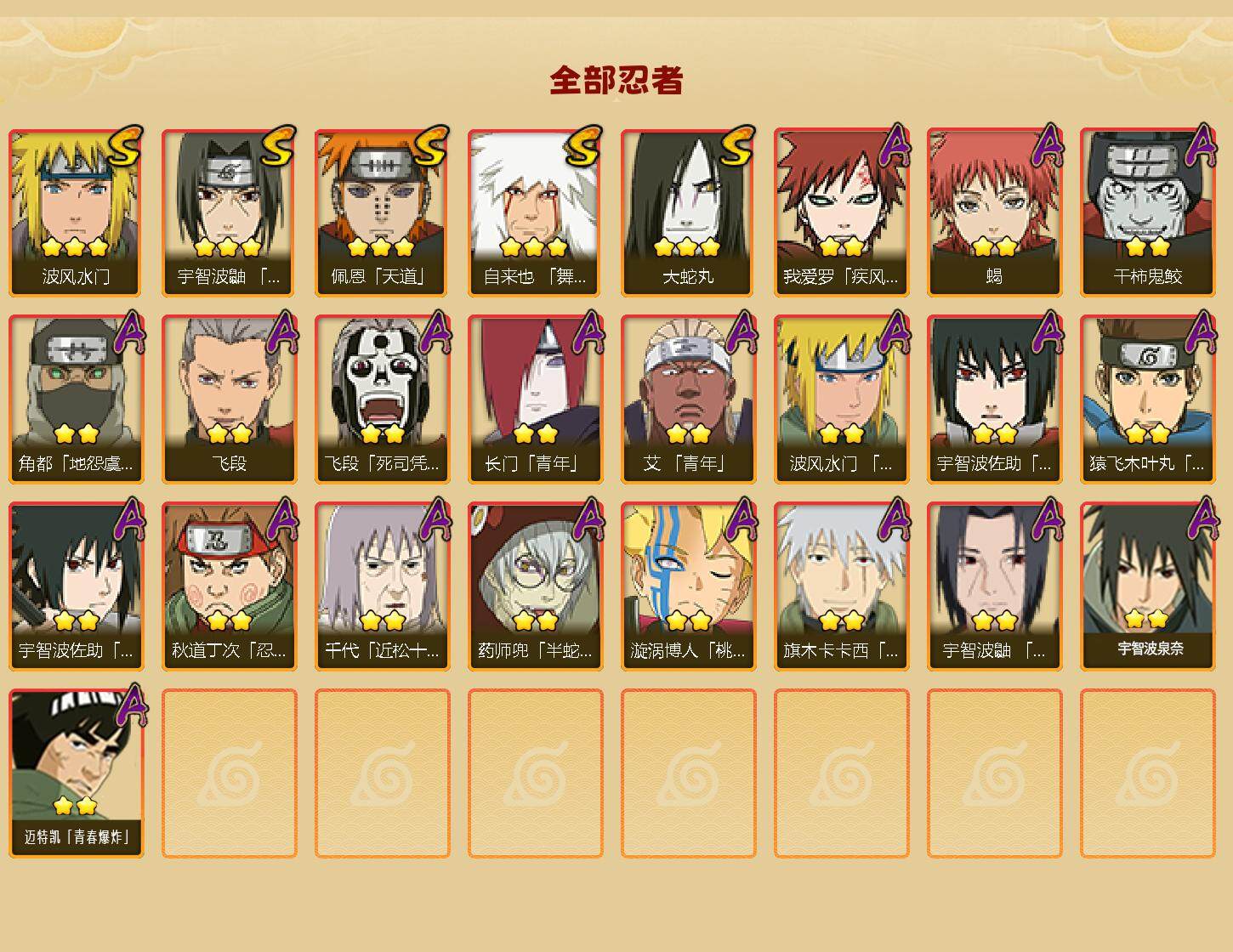
Task: Click the 宇智波泉奈 ninja card
Action: (1147, 586)
